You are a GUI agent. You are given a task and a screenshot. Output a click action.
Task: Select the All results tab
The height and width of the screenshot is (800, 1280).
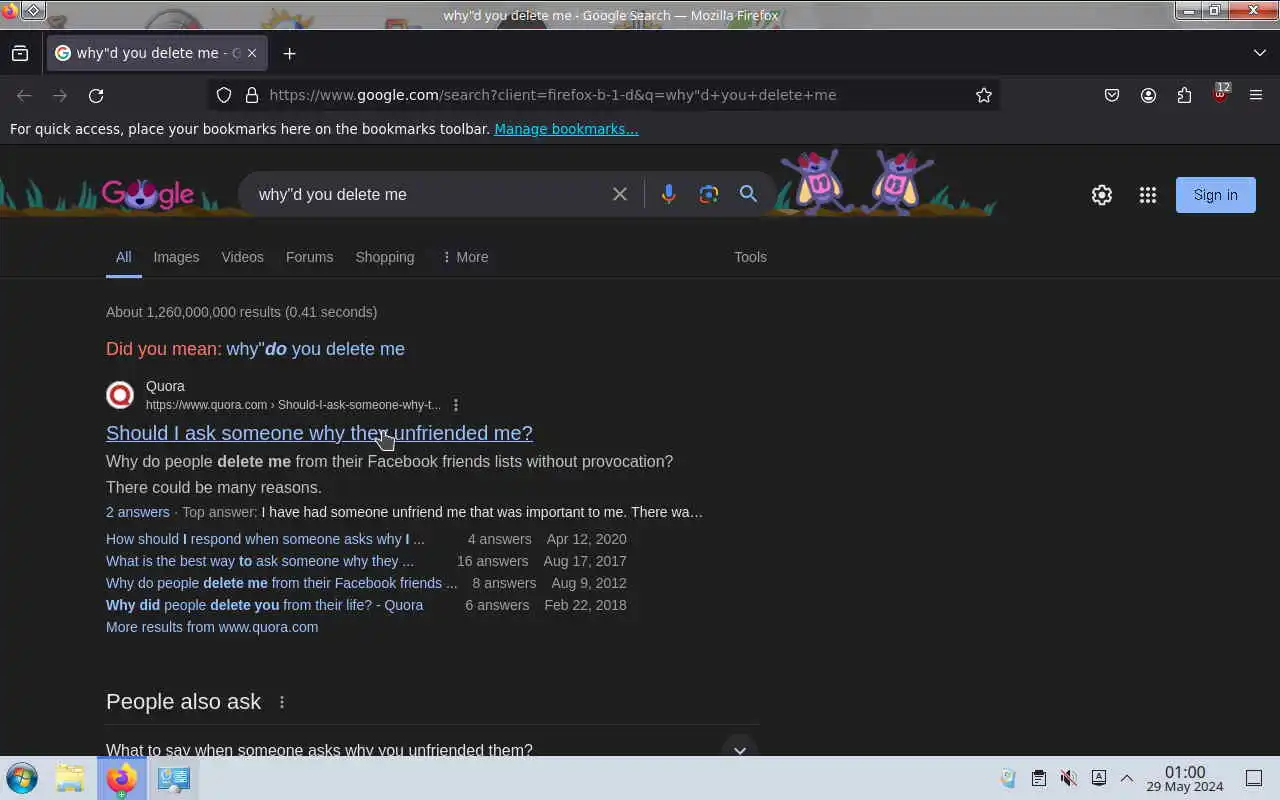point(123,257)
